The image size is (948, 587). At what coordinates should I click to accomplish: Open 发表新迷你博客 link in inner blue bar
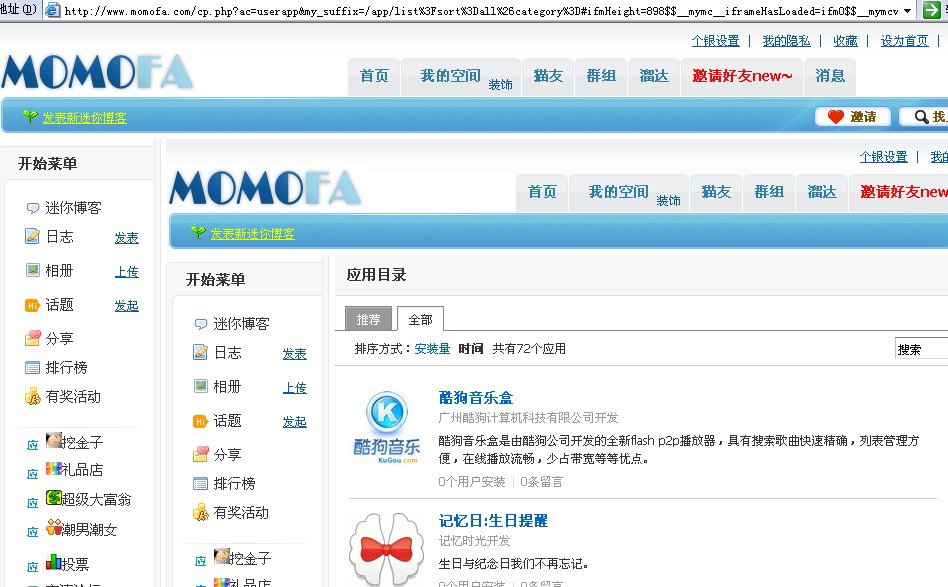(x=252, y=234)
